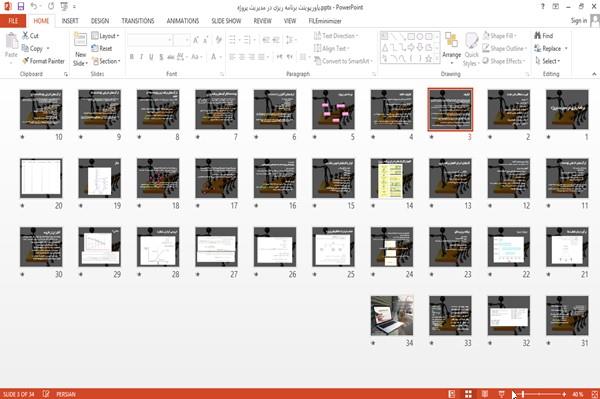This screenshot has height=399, width=600.
Task: Fit slide to current window icon
Action: (x=595, y=394)
